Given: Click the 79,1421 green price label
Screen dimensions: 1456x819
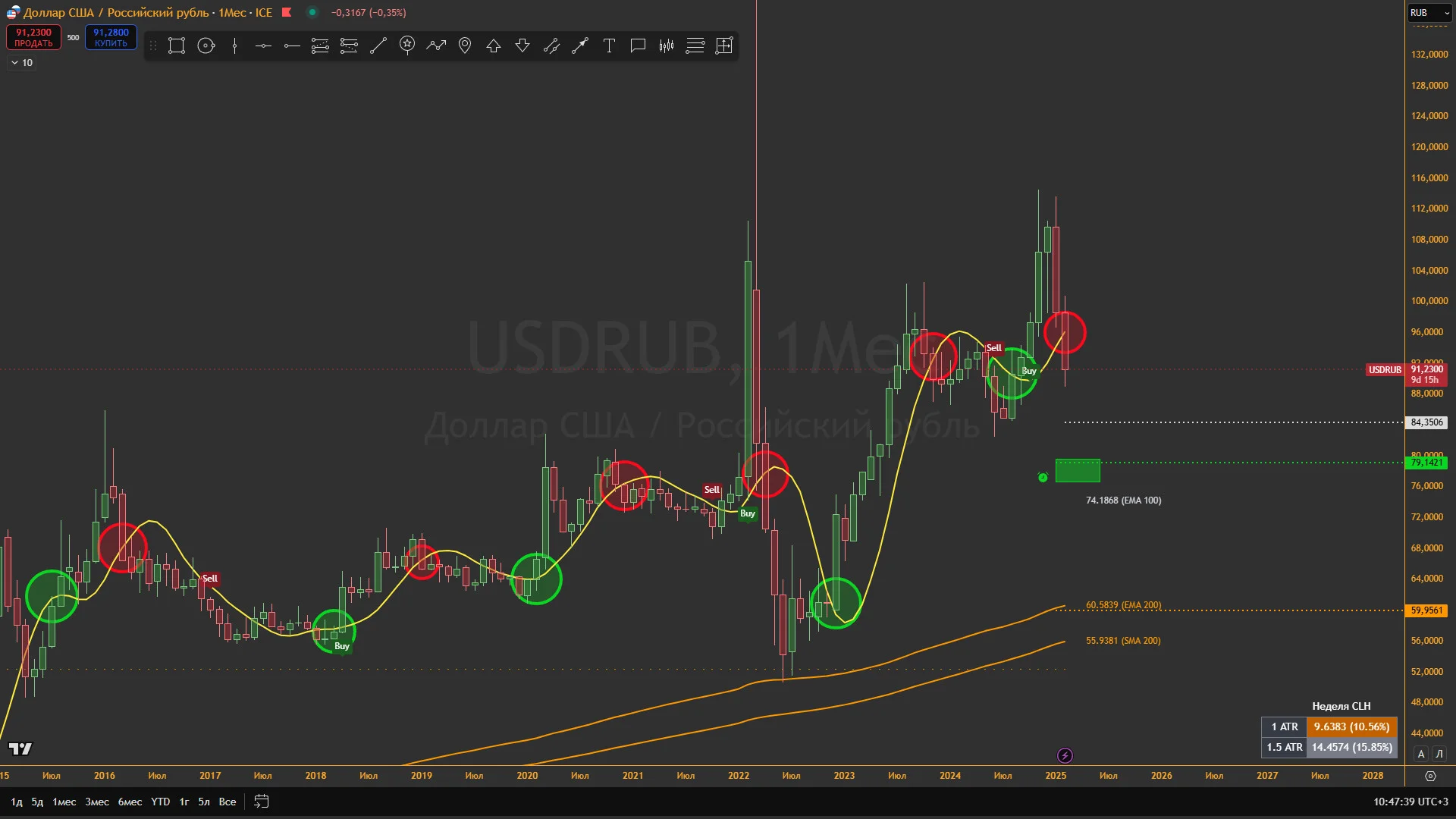Looking at the screenshot, I should pos(1427,463).
